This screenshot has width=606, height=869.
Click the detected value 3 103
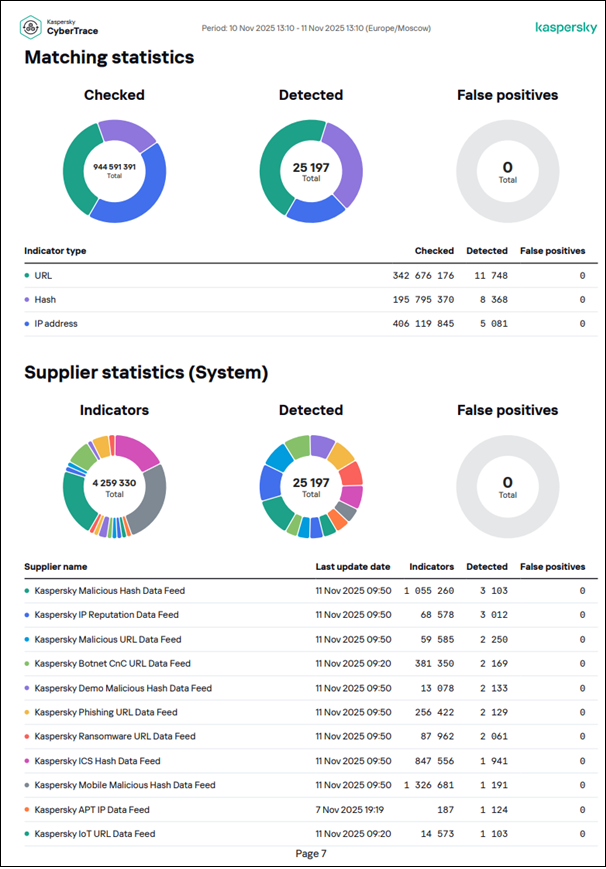[493, 591]
